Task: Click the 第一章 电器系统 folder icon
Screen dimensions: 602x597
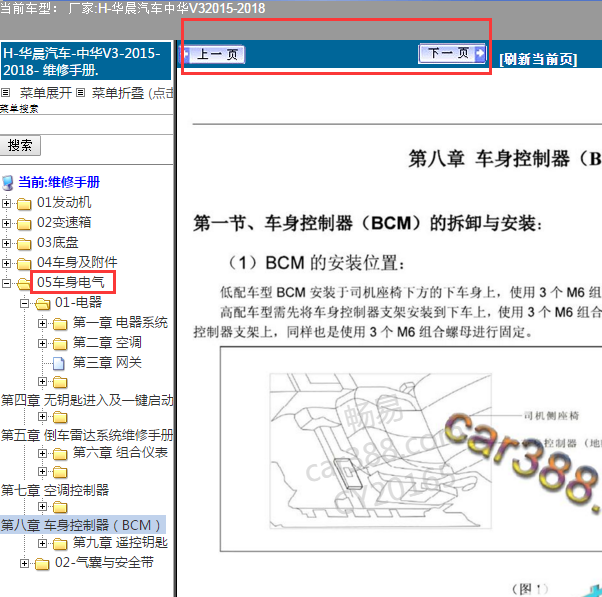Action: coord(60,324)
